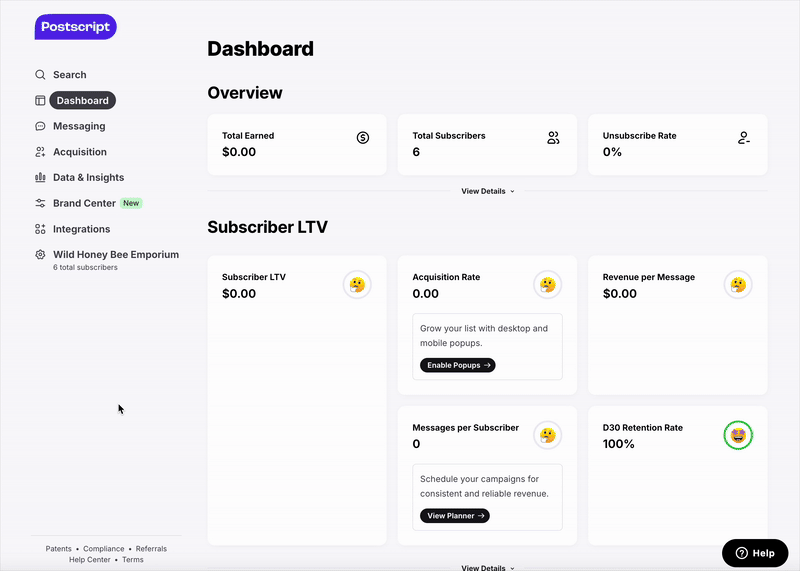
Task: Open the Messaging section
Action: pos(79,126)
